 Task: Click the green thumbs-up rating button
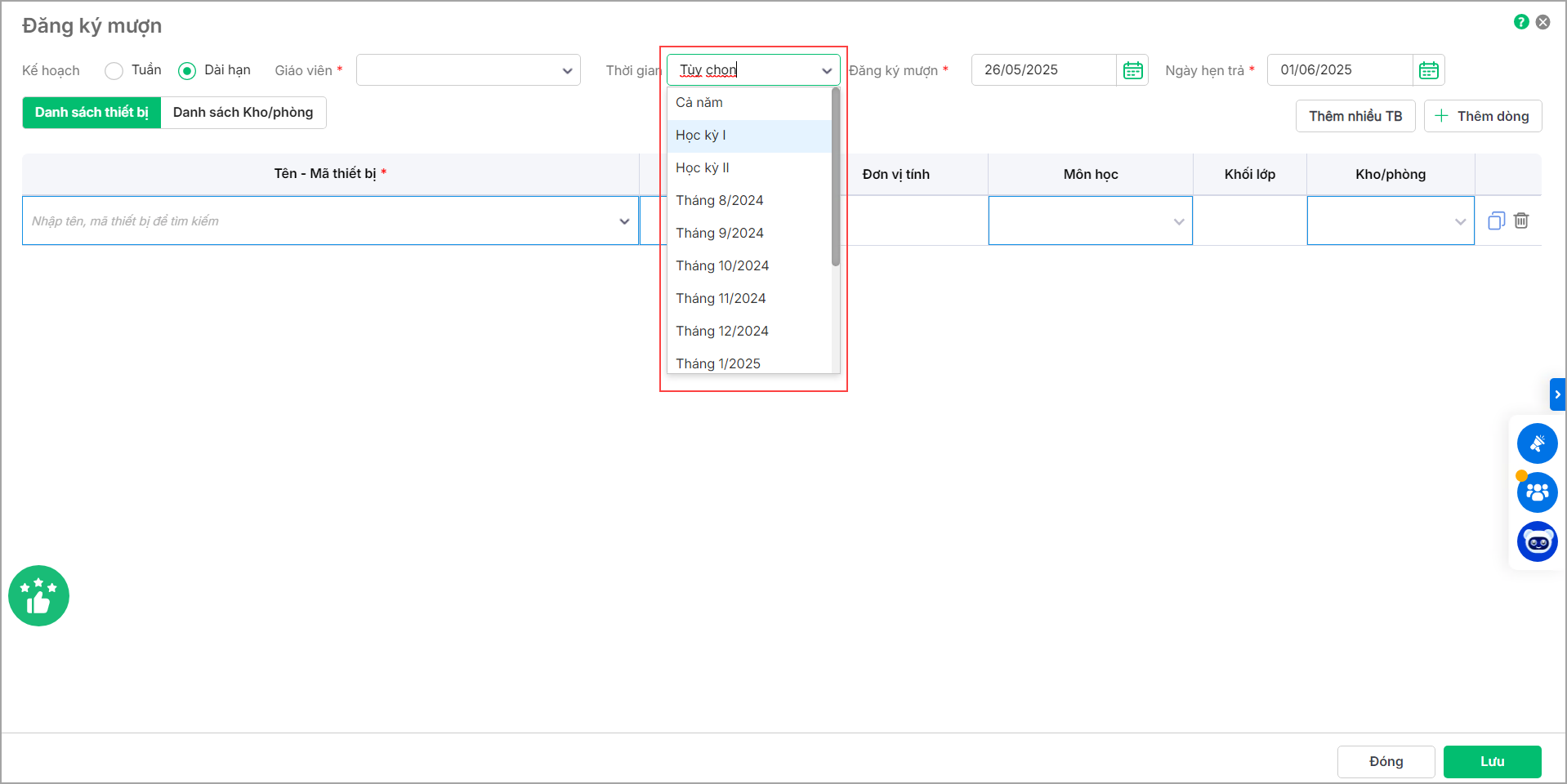[38, 596]
